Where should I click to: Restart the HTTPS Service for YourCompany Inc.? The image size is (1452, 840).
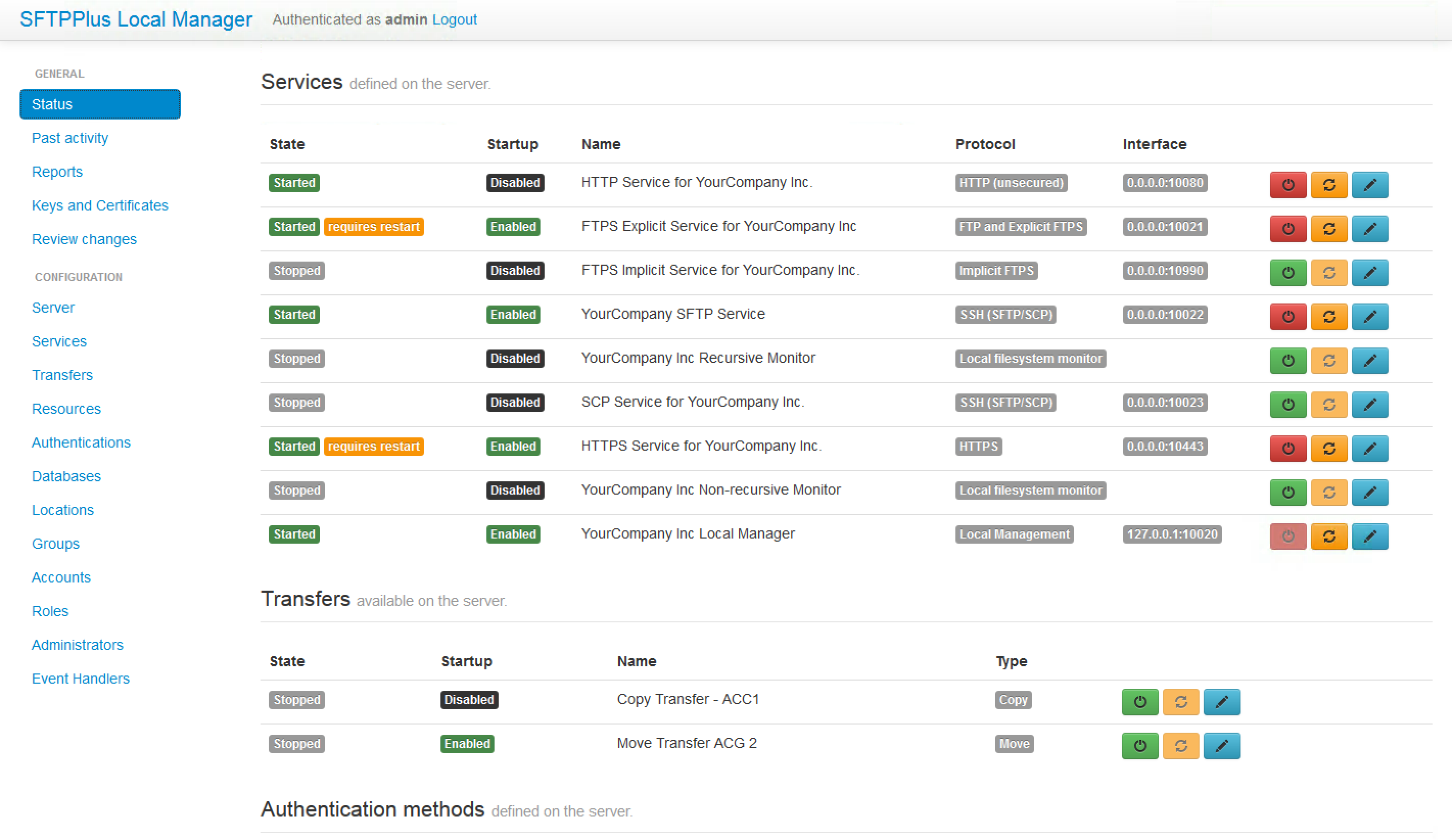click(1329, 448)
